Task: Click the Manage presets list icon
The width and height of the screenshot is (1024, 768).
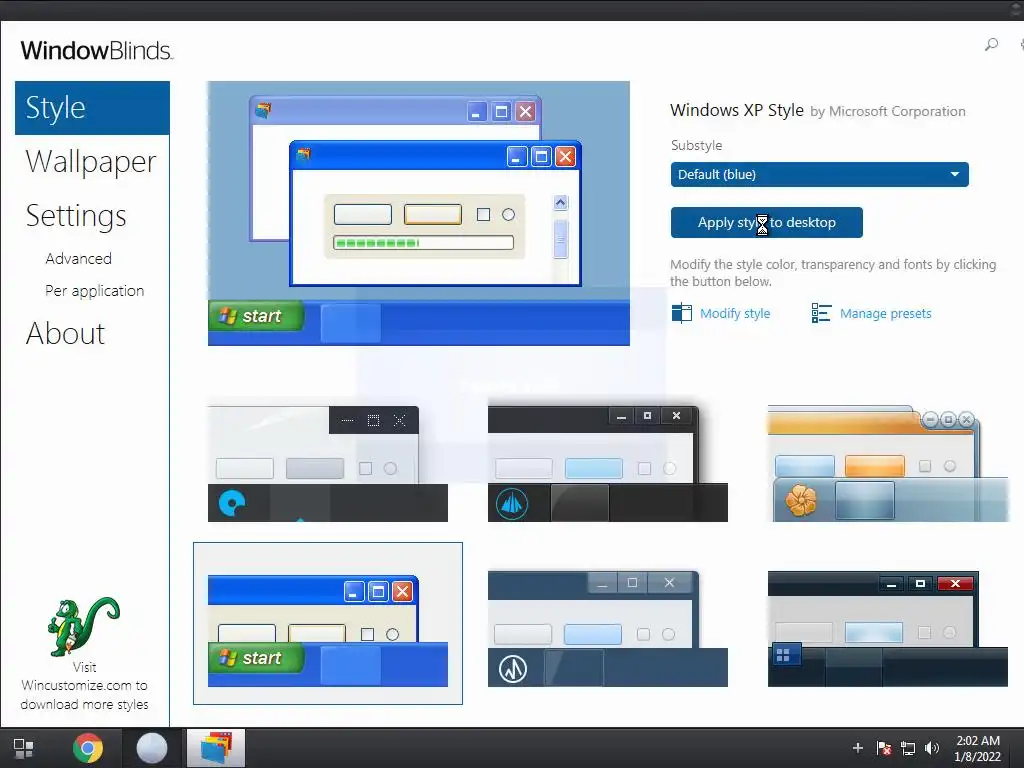Action: point(821,313)
